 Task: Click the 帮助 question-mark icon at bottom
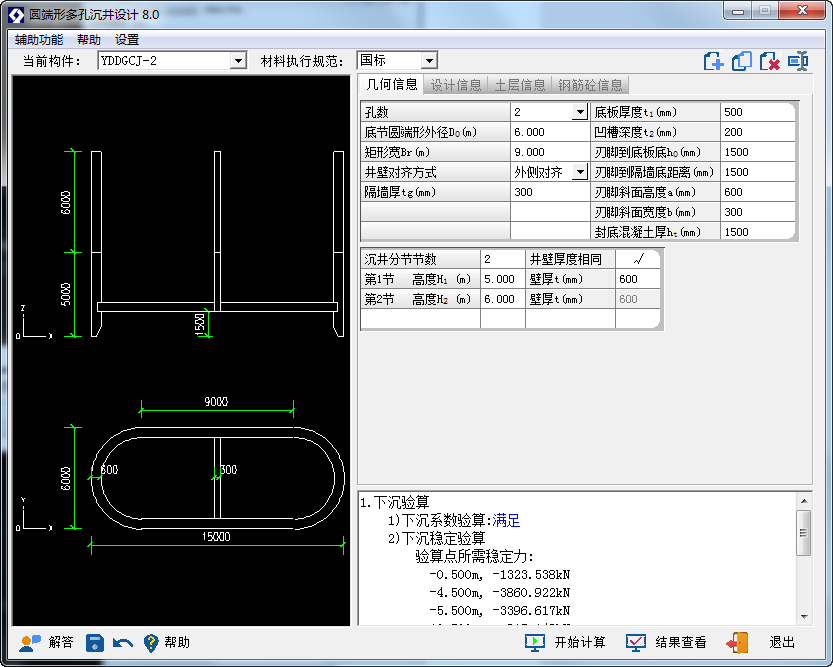click(x=151, y=643)
